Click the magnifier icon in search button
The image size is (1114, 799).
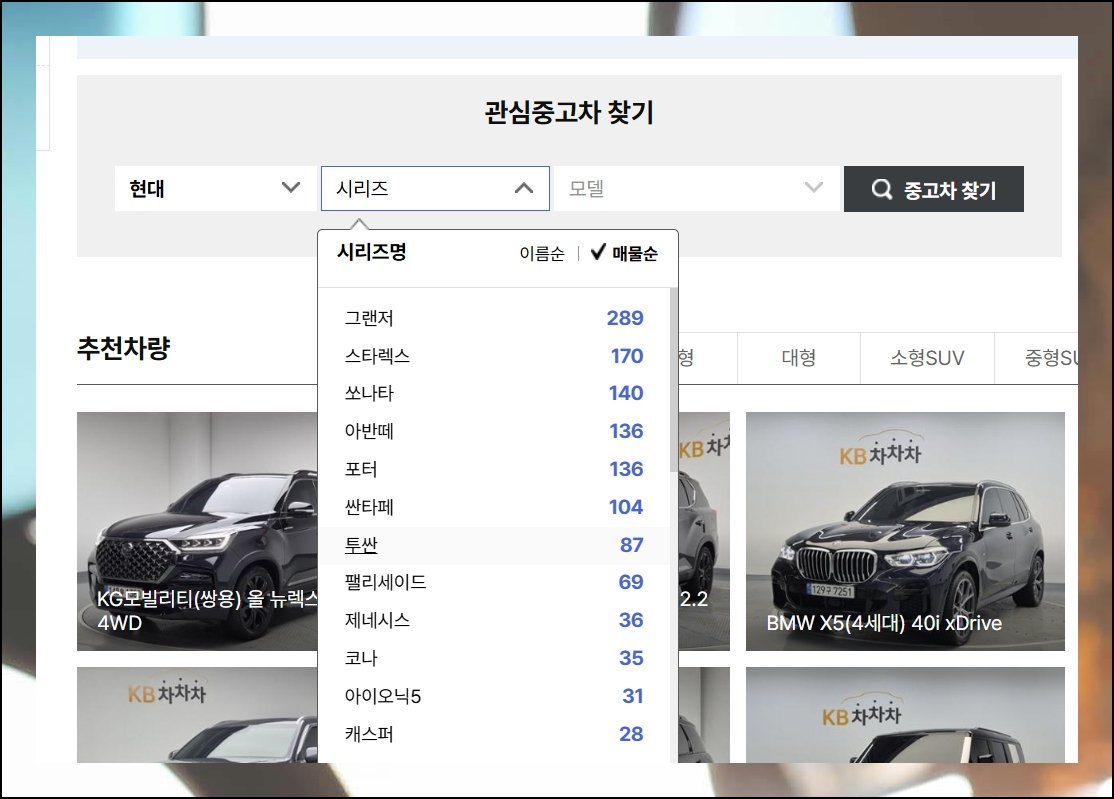[x=882, y=189]
